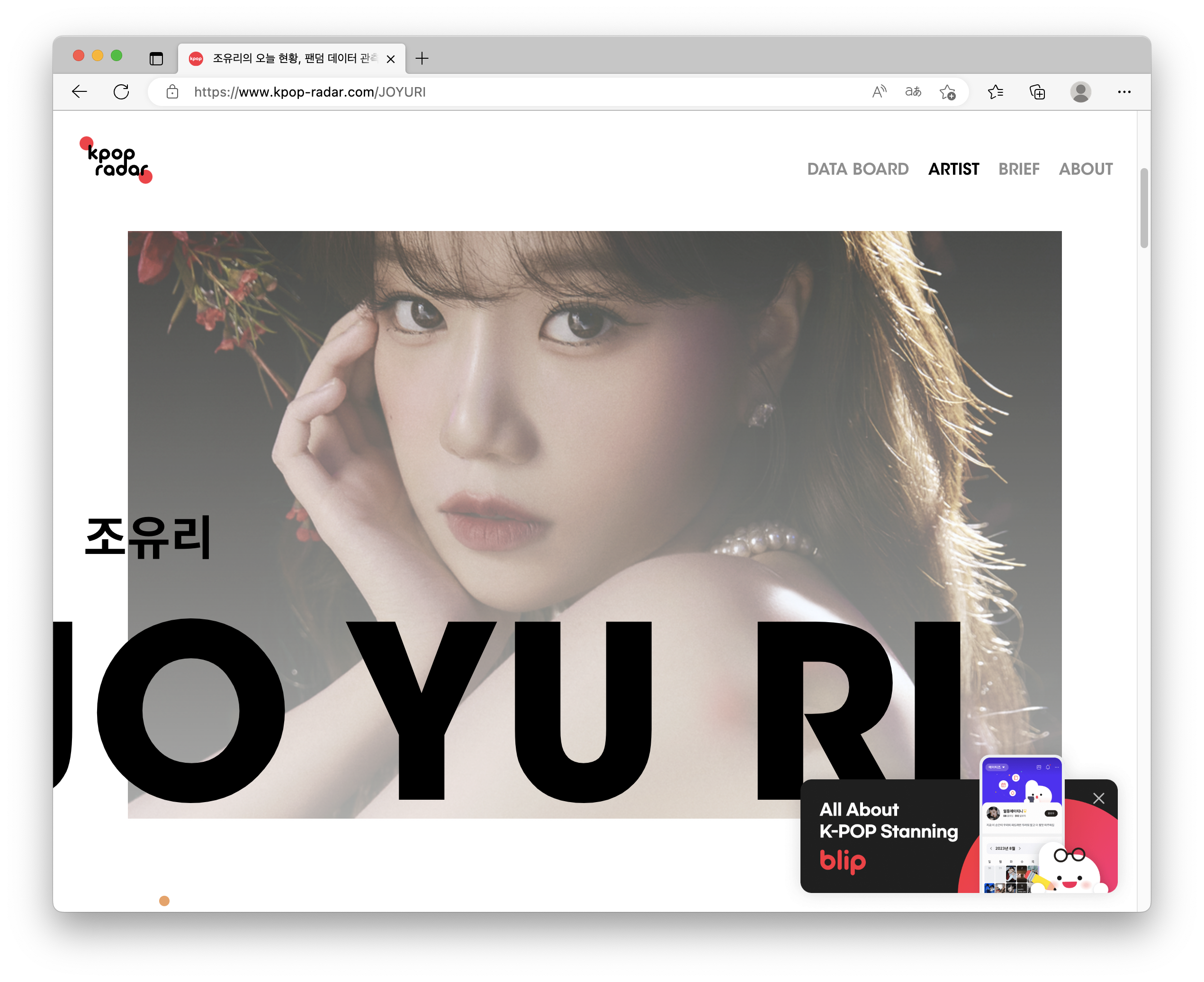The width and height of the screenshot is (1204, 982).
Task: Click the URL address field
Action: (x=509, y=92)
